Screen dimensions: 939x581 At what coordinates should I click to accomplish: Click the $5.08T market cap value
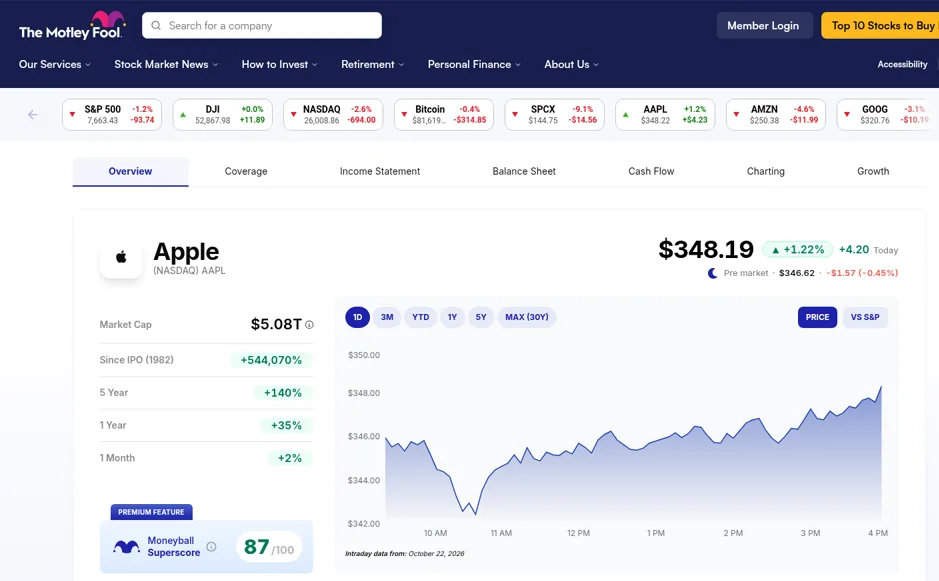[276, 324]
